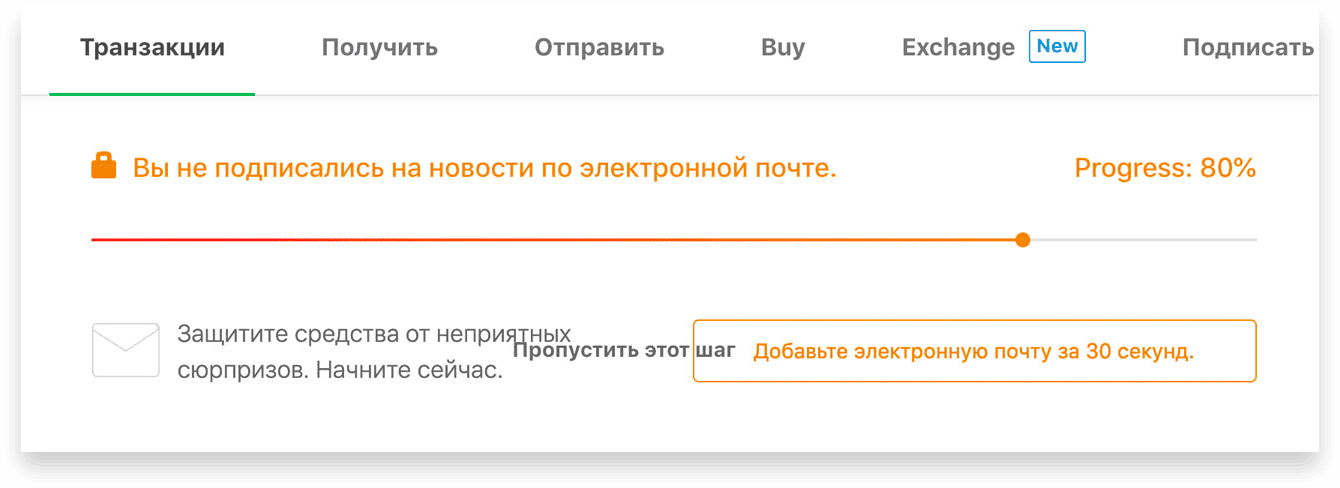The height and width of the screenshot is (488, 1340).
Task: Go to the Buy tab
Action: coord(783,47)
